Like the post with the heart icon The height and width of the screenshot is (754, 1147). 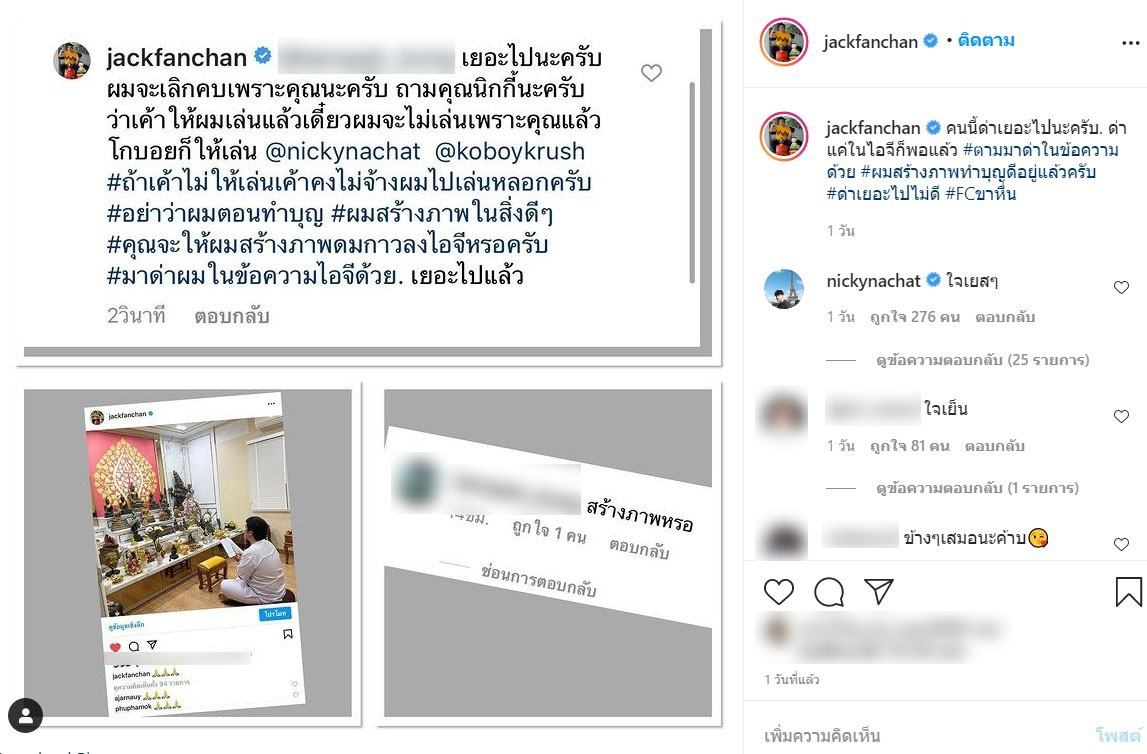click(778, 592)
